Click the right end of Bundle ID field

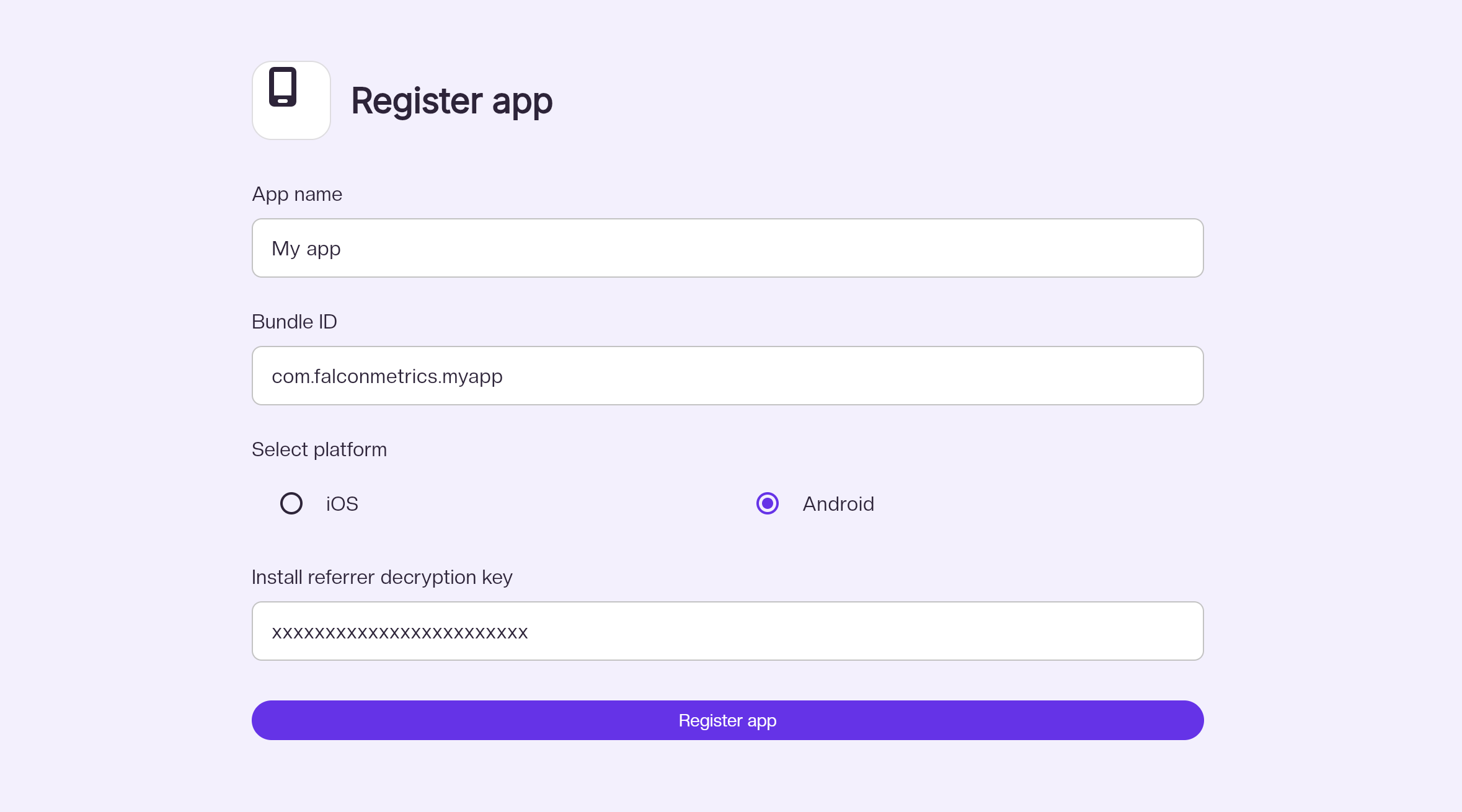[1178, 376]
